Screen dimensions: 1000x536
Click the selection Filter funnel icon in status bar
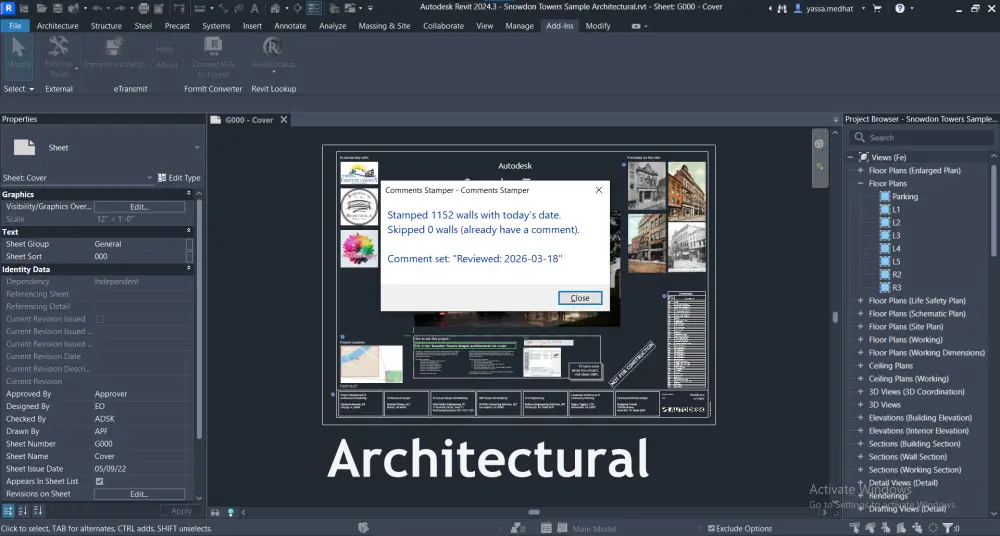tap(948, 528)
